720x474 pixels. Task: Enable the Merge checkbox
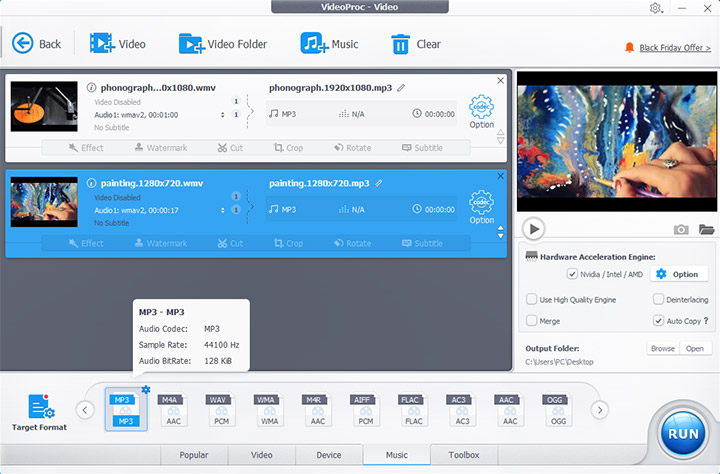[x=531, y=321]
